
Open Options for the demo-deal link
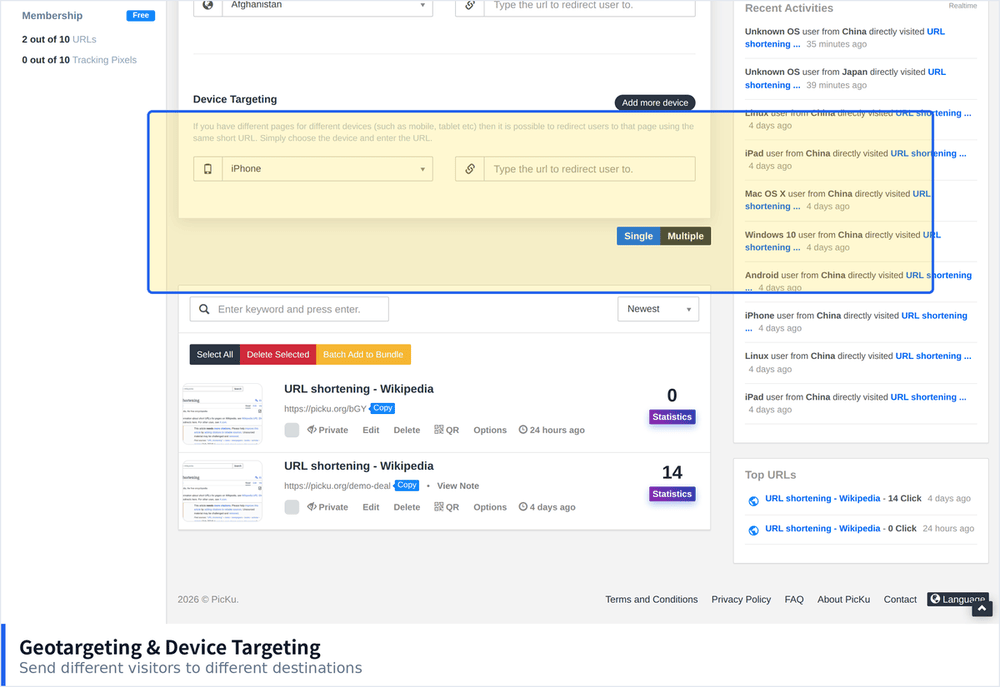coord(490,507)
